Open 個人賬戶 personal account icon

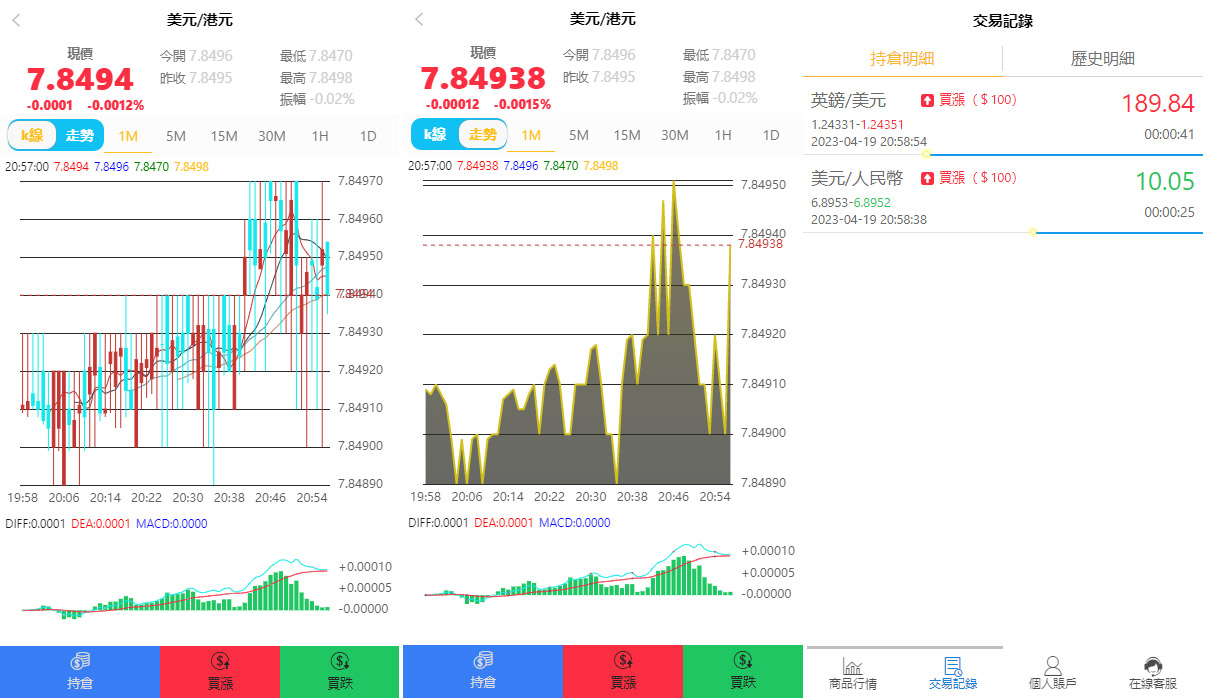click(1052, 673)
